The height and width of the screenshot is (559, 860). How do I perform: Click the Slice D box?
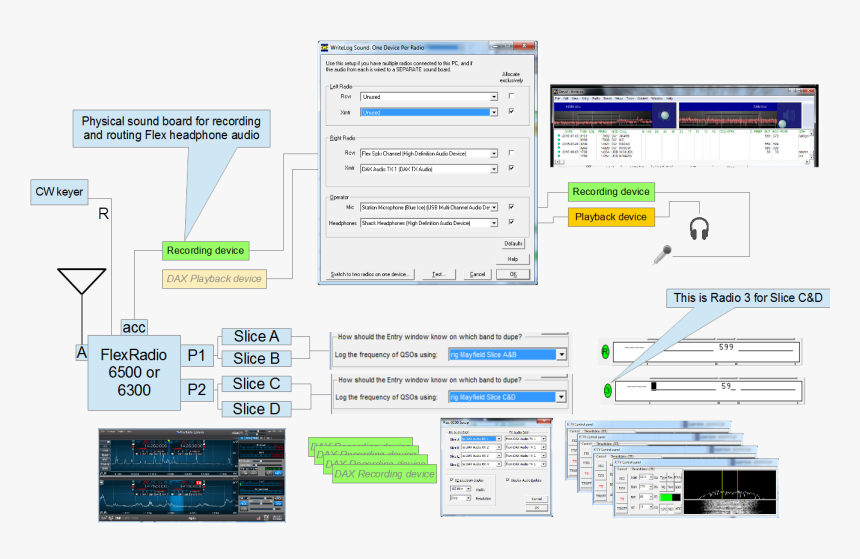pos(256,409)
